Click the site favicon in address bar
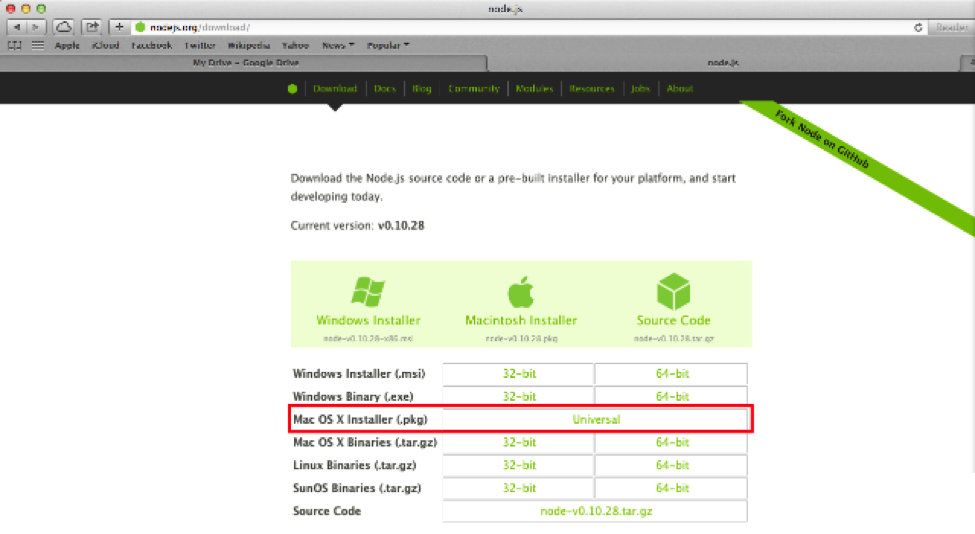This screenshot has width=975, height=534. click(x=141, y=27)
